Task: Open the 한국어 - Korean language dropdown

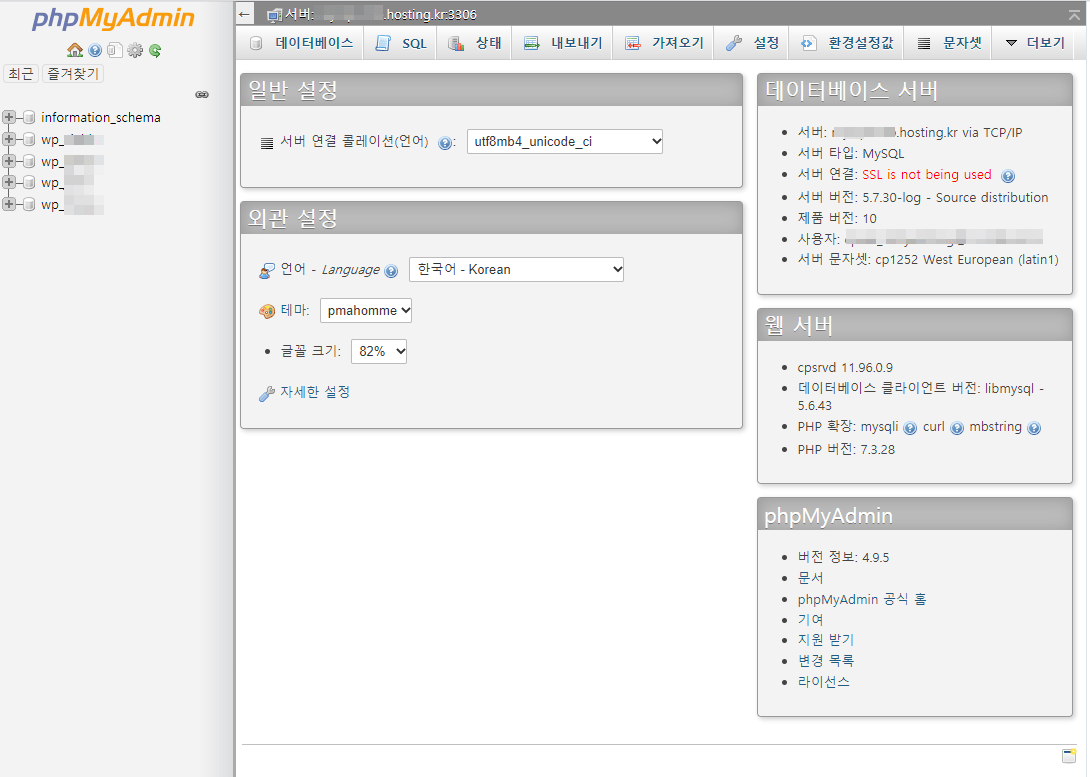Action: pos(516,270)
